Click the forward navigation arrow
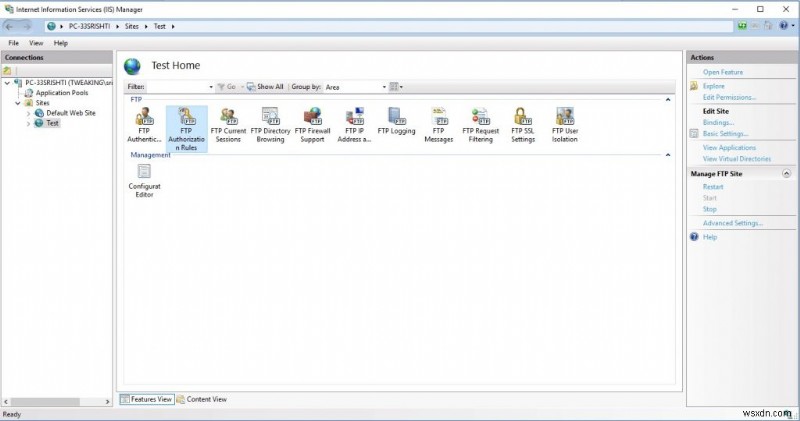 point(27,26)
